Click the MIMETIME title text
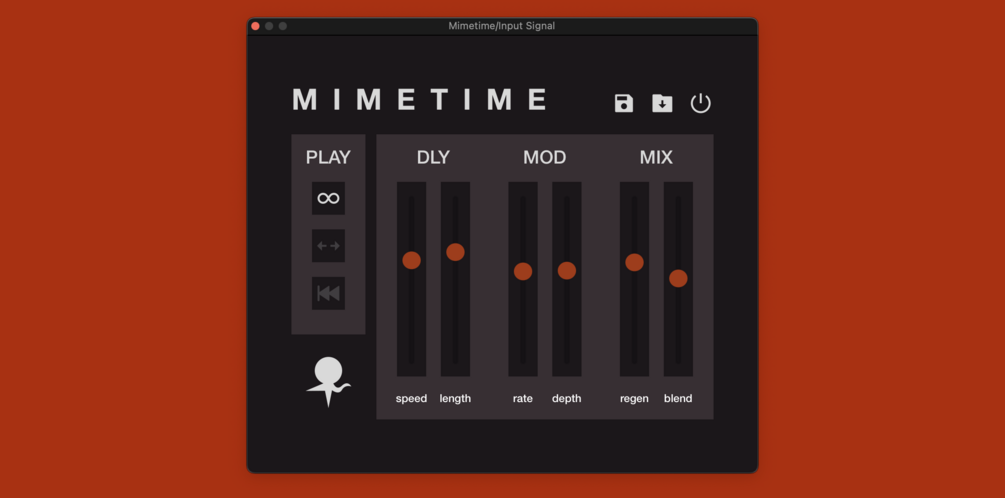Screen dimensions: 1005x498 [420, 100]
